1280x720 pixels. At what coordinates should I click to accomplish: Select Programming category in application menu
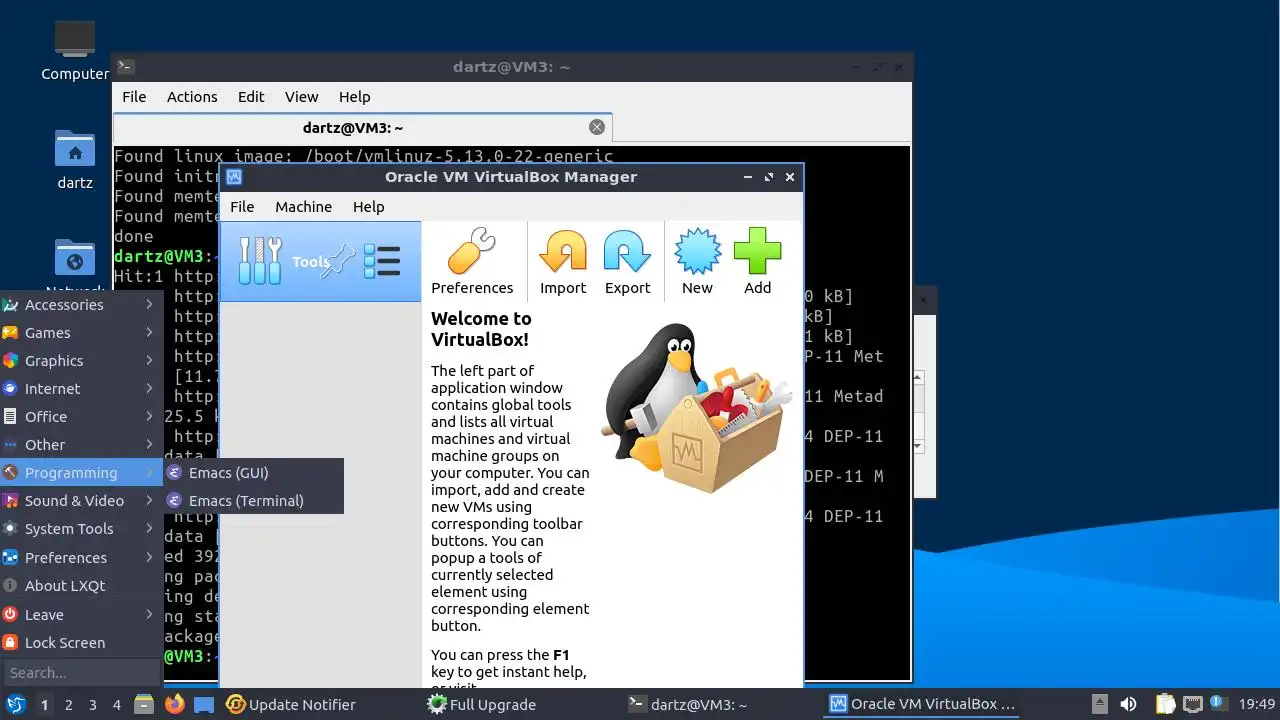(81, 472)
